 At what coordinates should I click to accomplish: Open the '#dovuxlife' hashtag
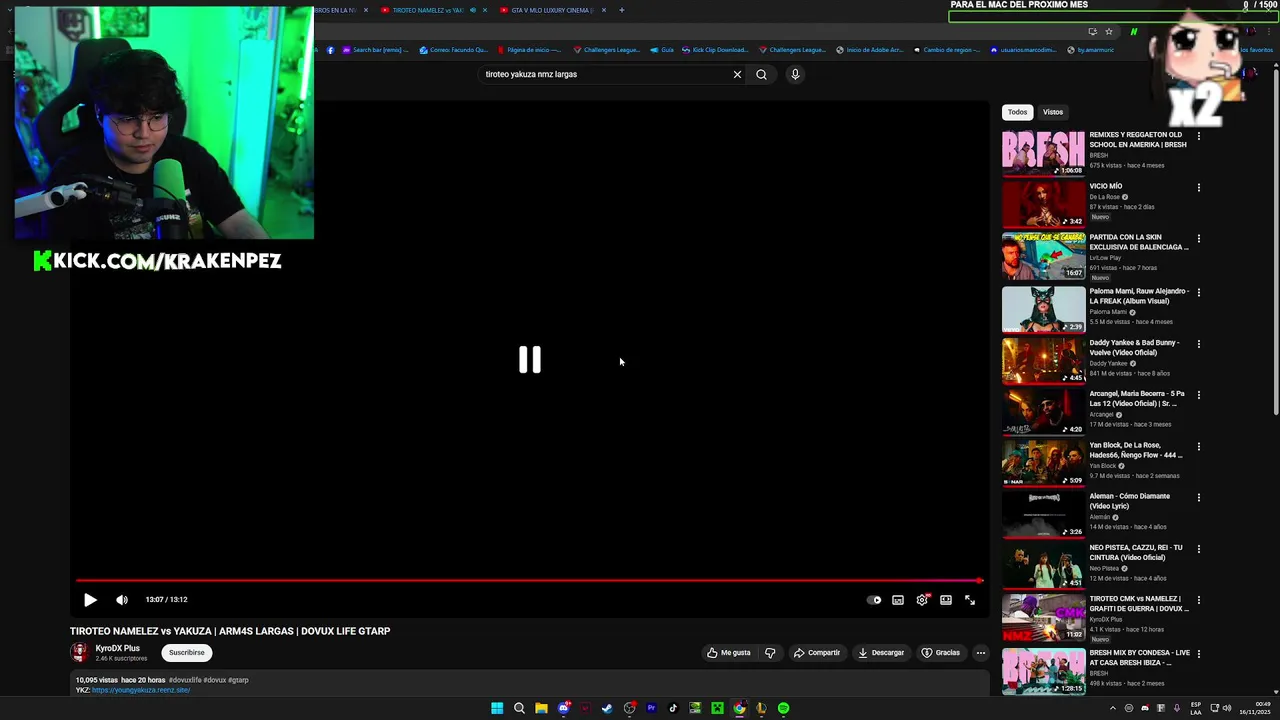[x=185, y=680]
